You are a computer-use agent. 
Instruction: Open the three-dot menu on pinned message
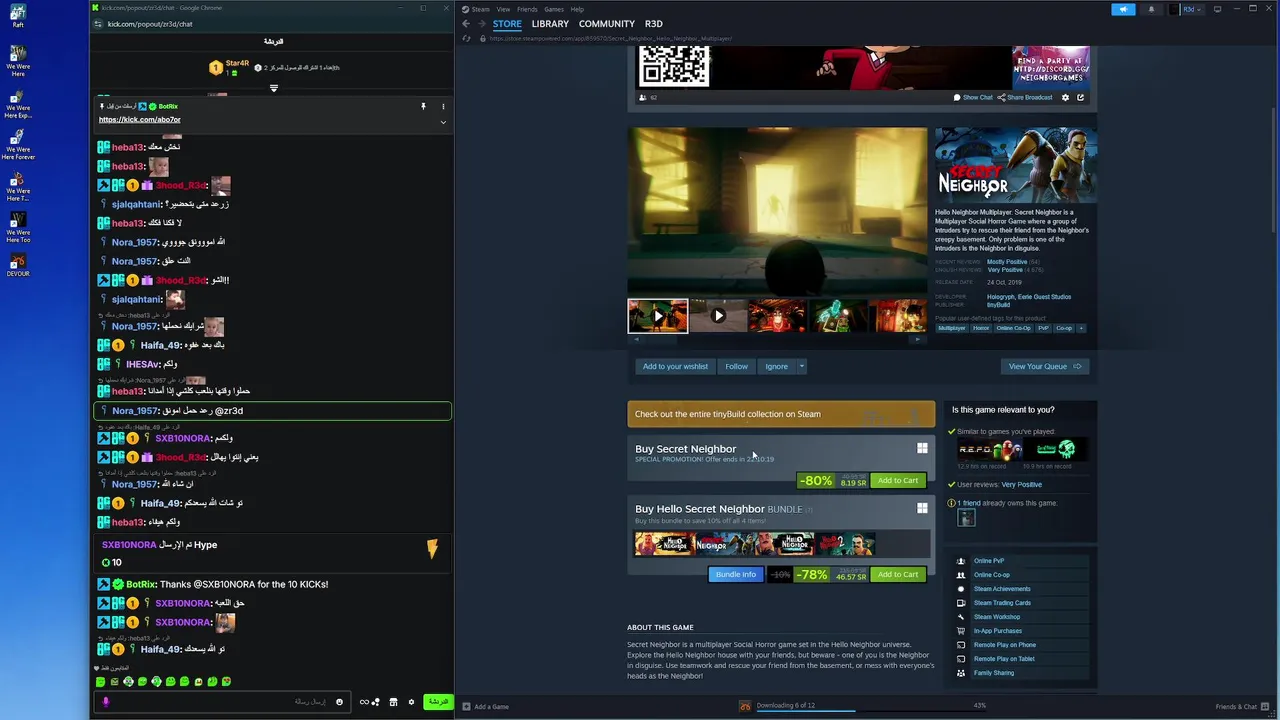click(x=443, y=106)
